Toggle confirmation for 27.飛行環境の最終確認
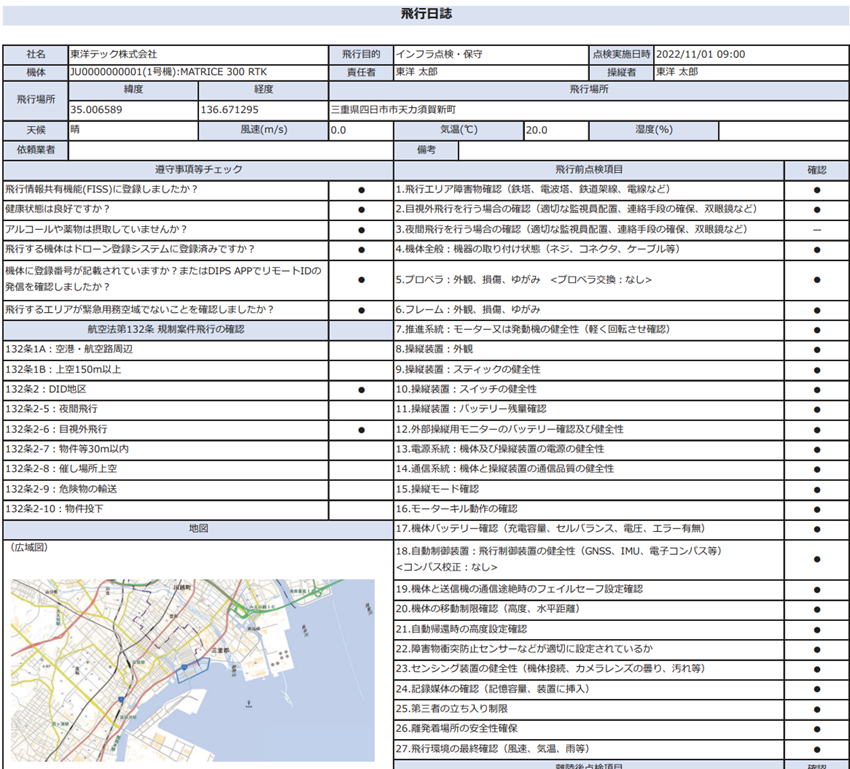The image size is (850, 769). click(817, 749)
